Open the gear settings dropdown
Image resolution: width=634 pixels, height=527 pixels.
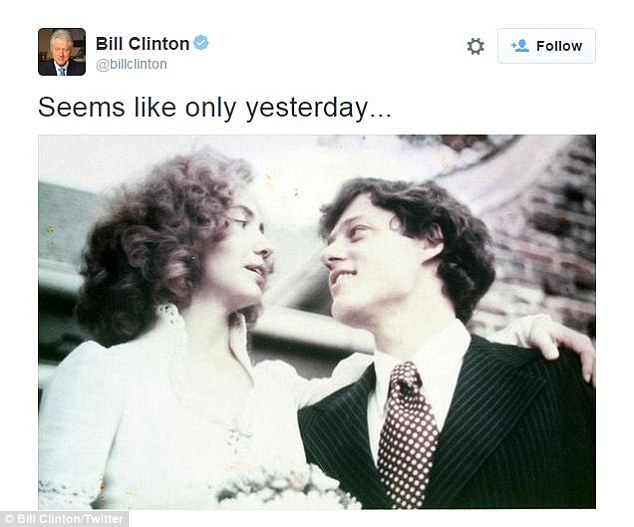pos(475,46)
